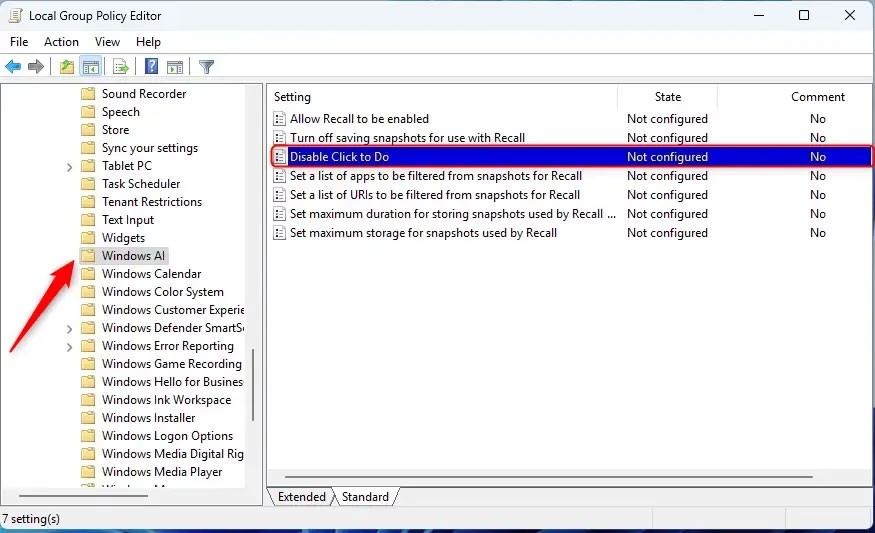Sort list by State column header

tap(667, 97)
